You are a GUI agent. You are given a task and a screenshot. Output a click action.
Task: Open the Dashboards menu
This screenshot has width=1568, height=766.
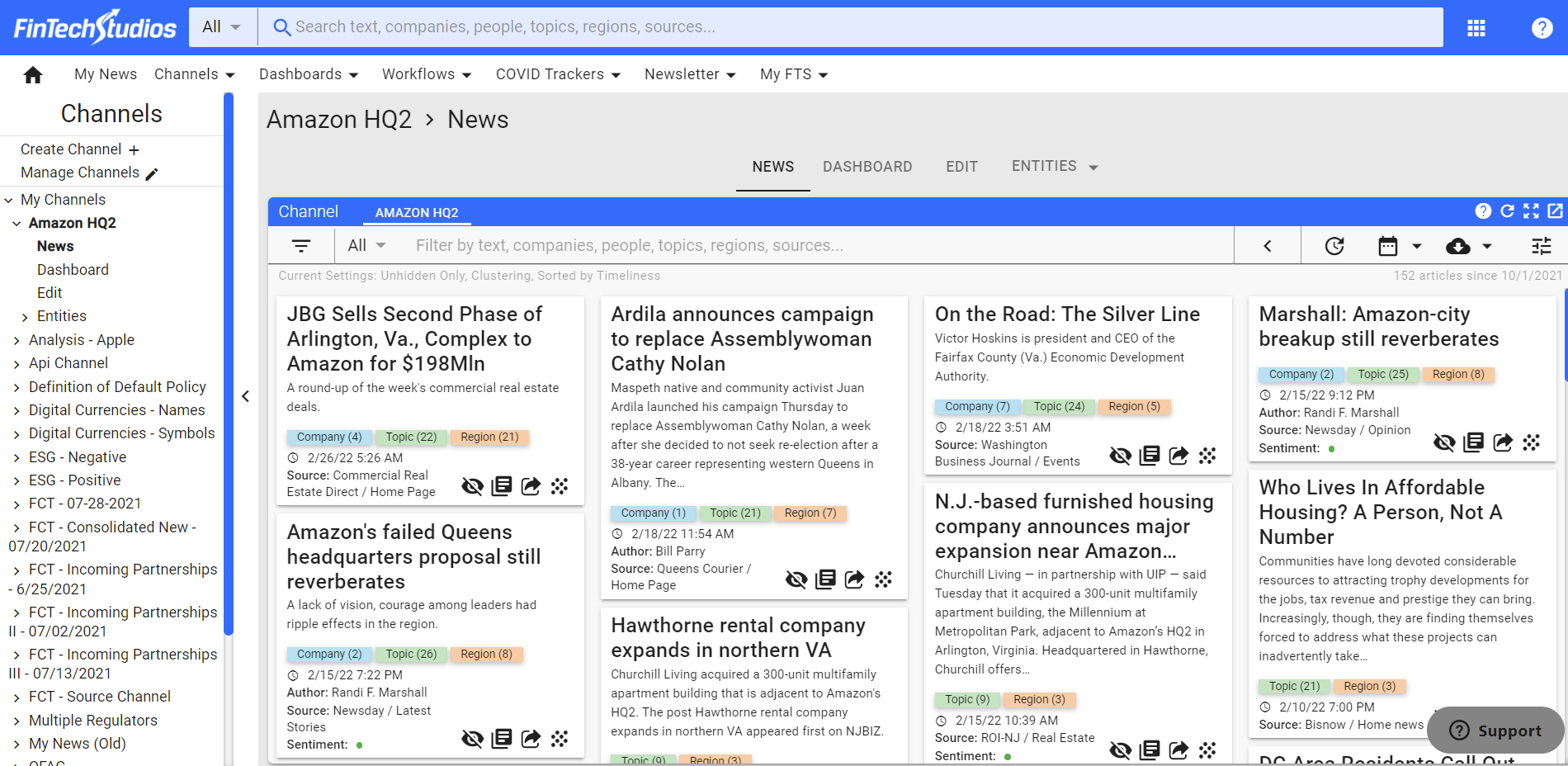(x=309, y=74)
